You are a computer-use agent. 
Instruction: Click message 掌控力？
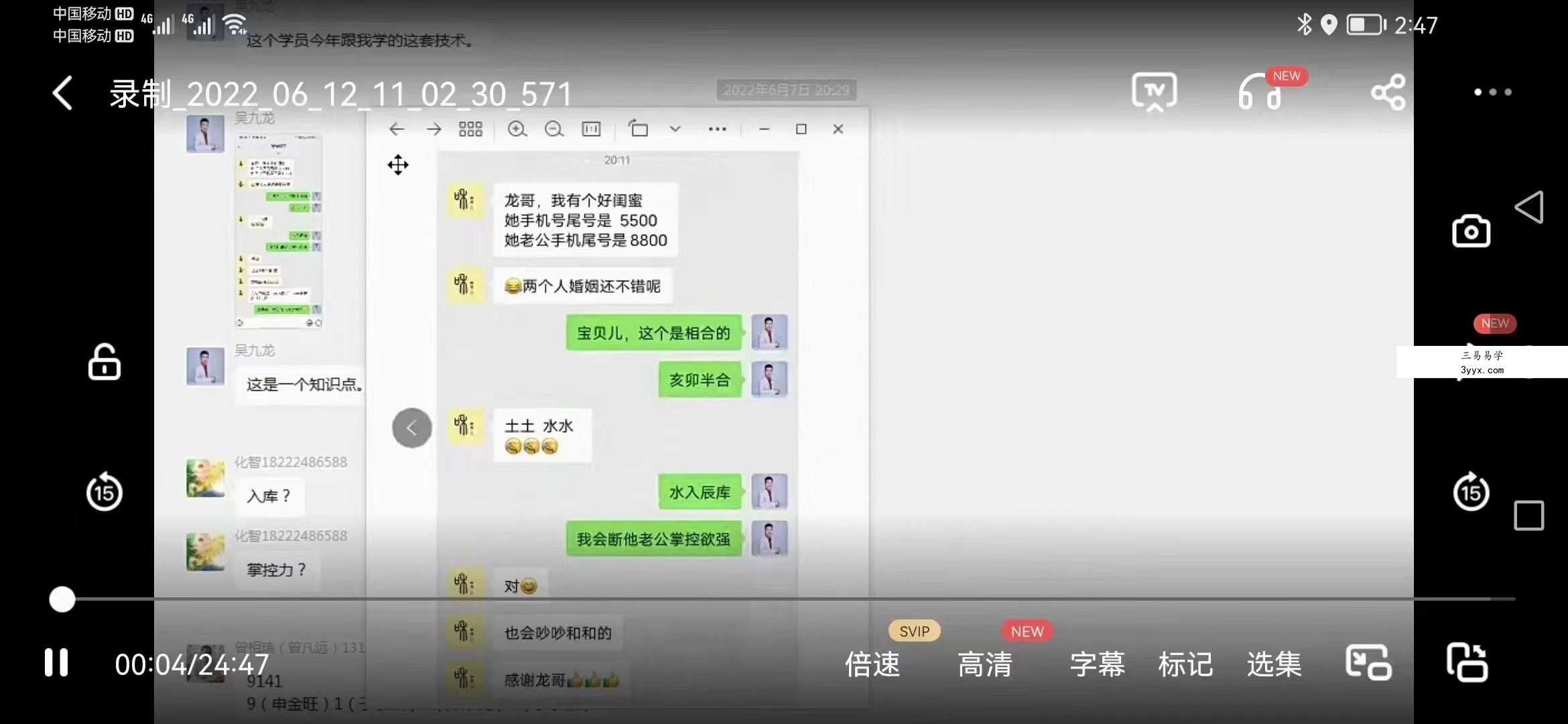click(277, 570)
